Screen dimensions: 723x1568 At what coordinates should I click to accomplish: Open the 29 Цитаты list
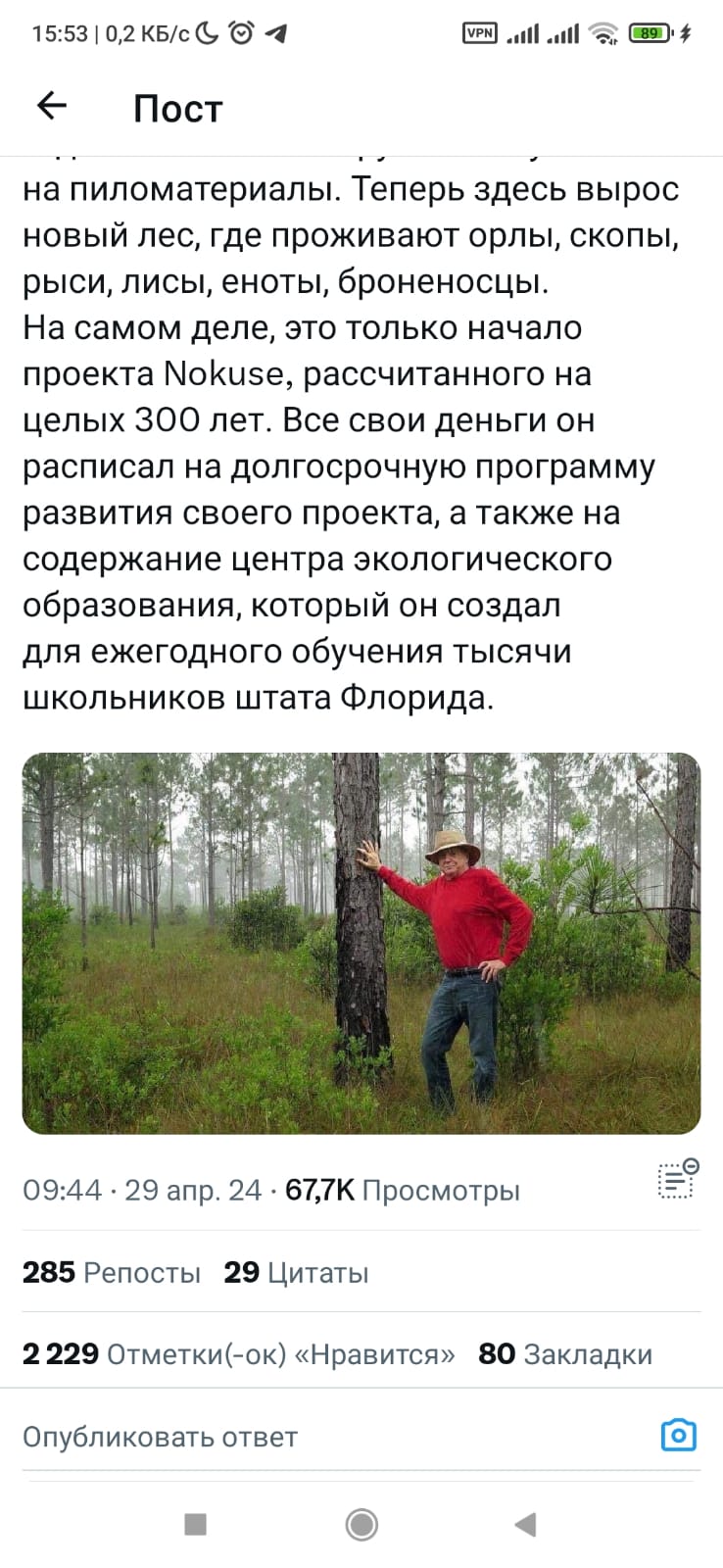(296, 1272)
